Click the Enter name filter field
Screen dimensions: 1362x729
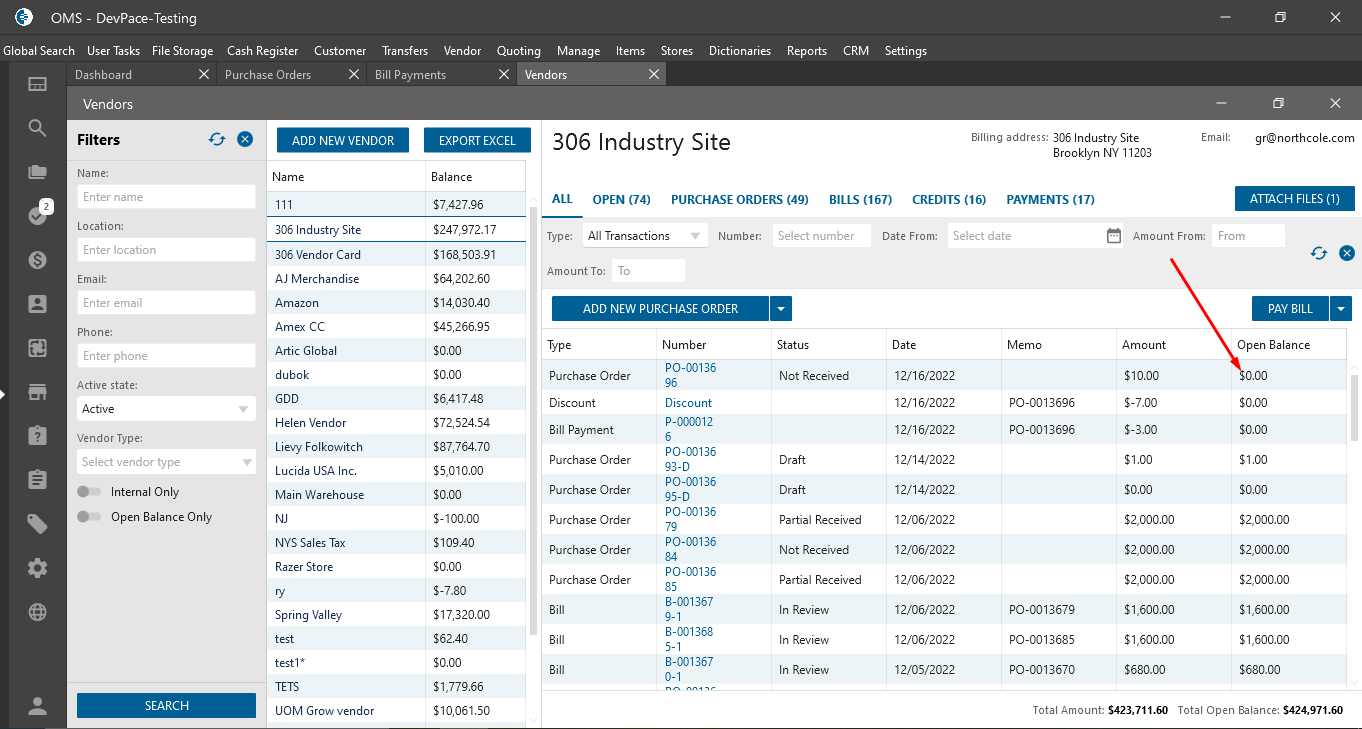pyautogui.click(x=166, y=197)
